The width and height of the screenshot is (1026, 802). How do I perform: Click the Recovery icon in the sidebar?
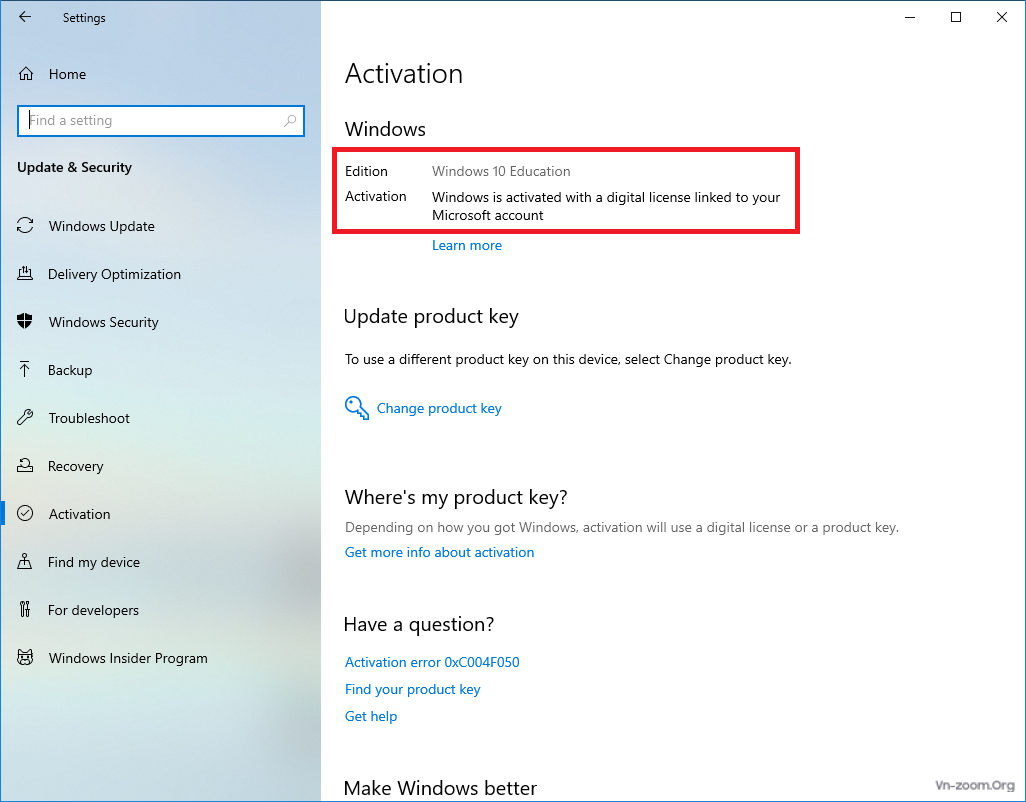25,465
